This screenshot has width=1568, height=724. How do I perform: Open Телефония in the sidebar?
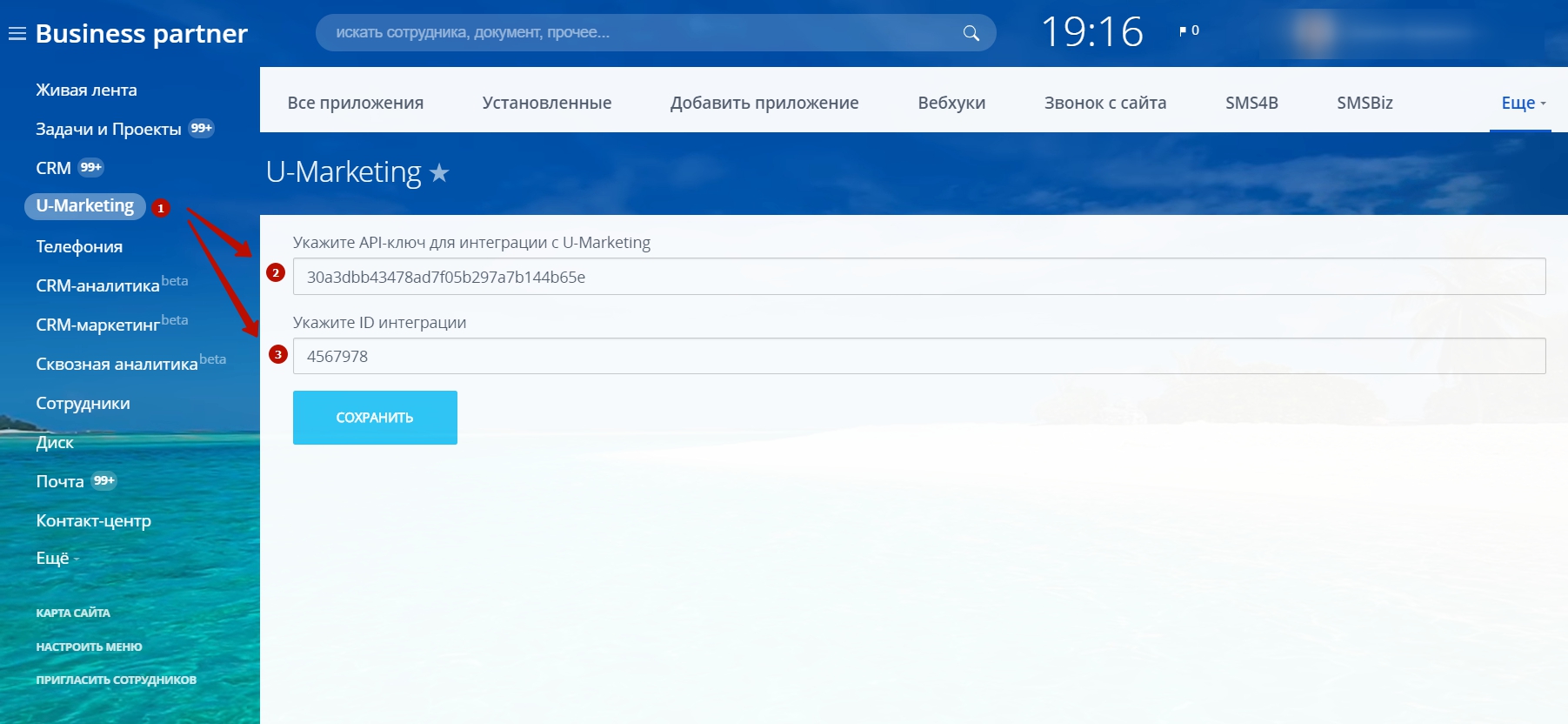pyautogui.click(x=79, y=246)
